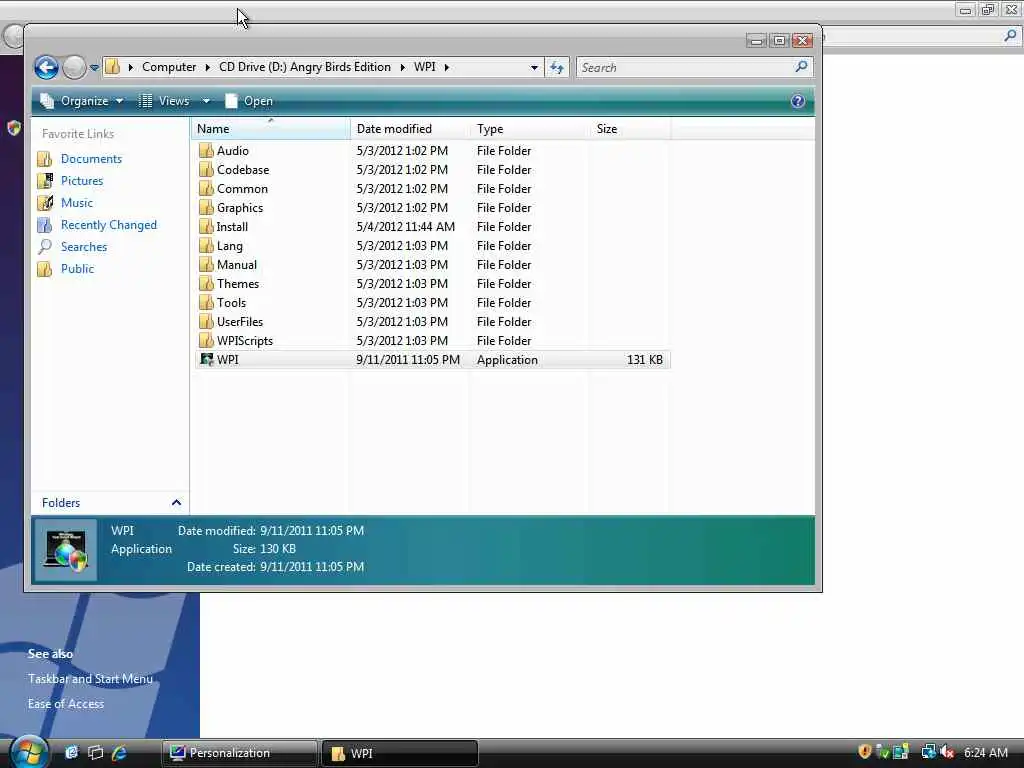Click the Tools folder icon

click(206, 302)
